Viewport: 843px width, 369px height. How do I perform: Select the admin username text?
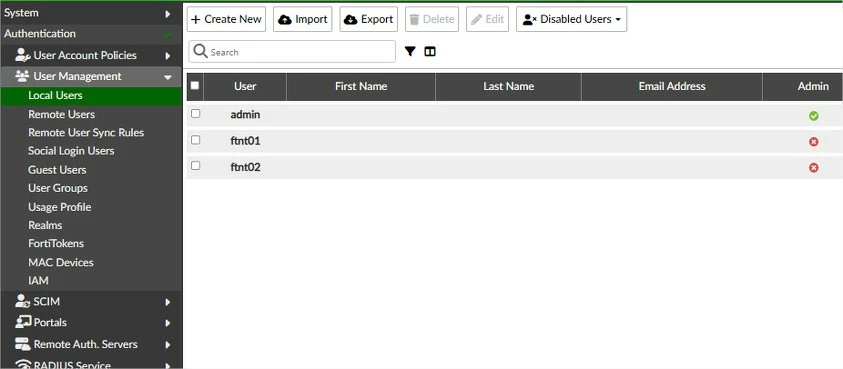(x=245, y=115)
